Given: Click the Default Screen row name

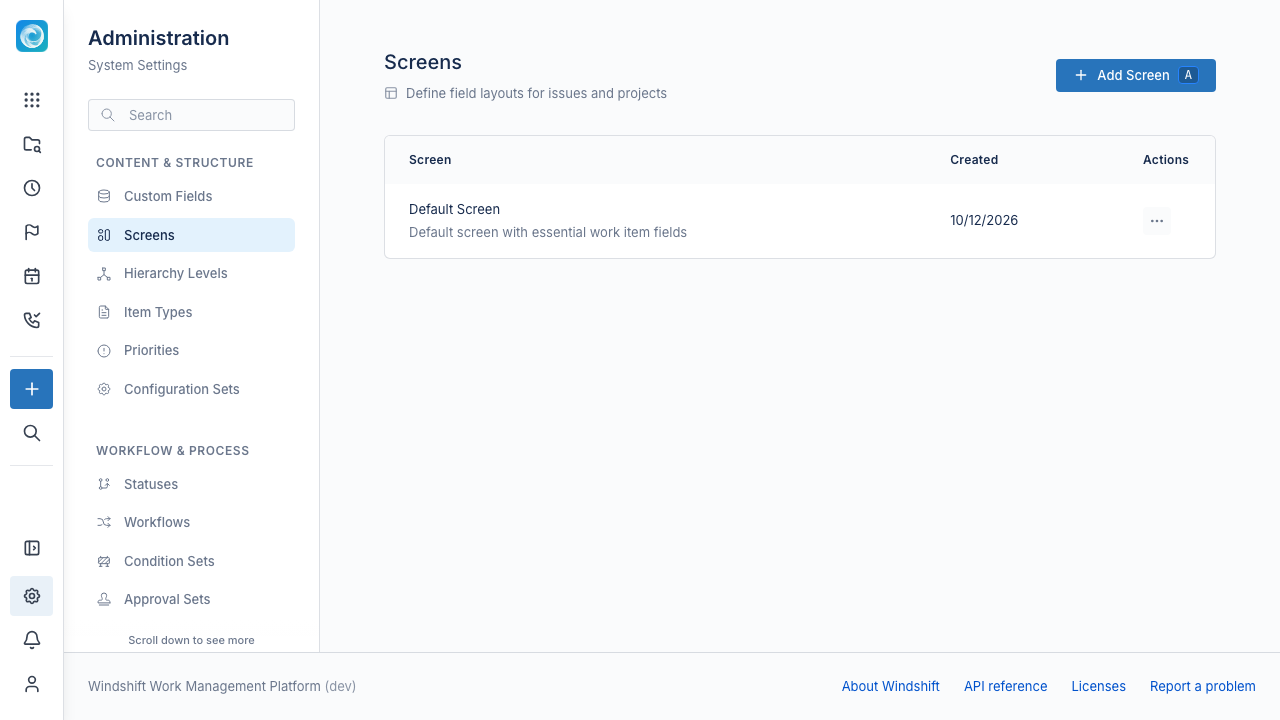Looking at the screenshot, I should point(454,209).
